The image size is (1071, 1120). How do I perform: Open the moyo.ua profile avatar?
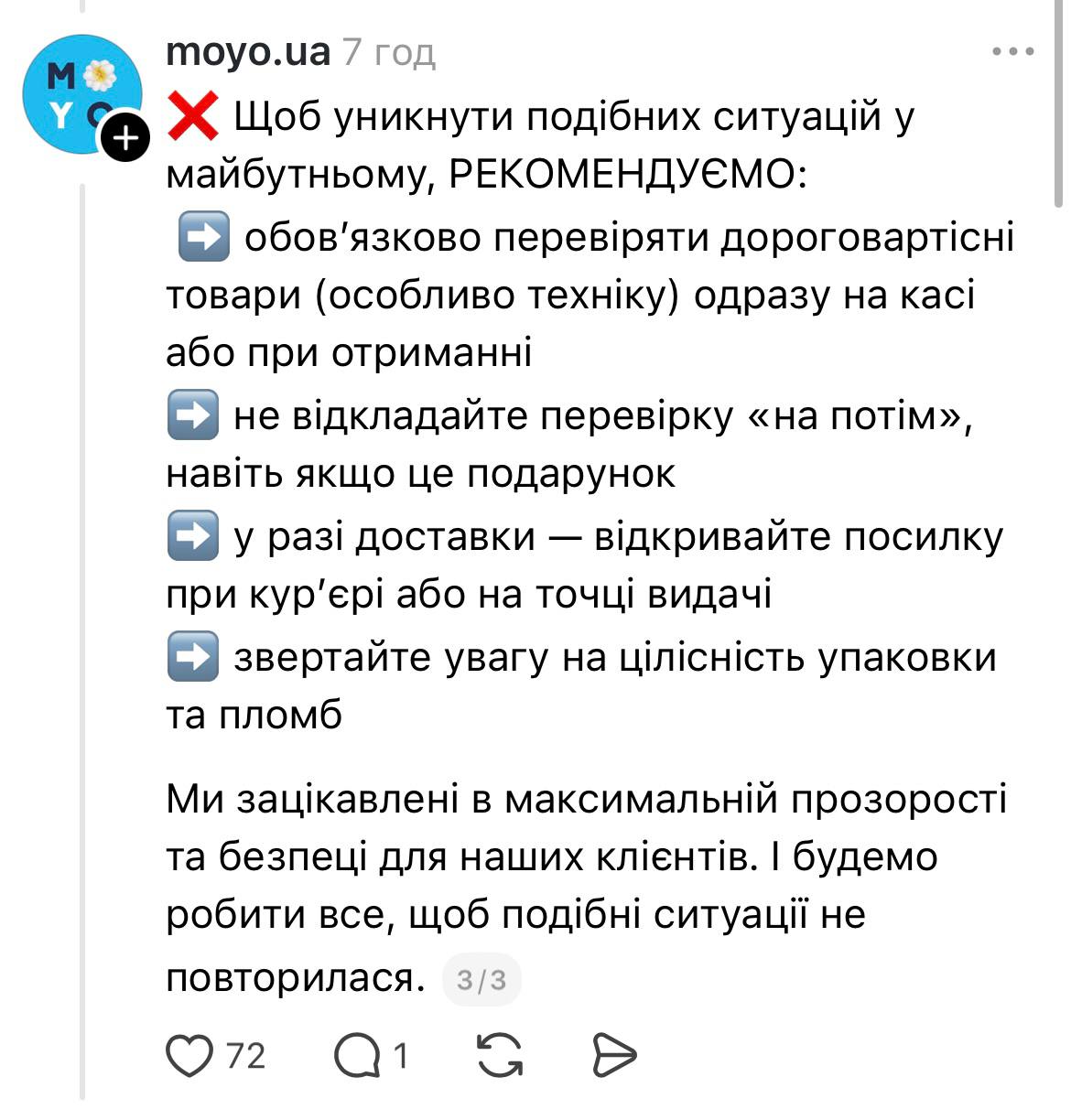[81, 92]
